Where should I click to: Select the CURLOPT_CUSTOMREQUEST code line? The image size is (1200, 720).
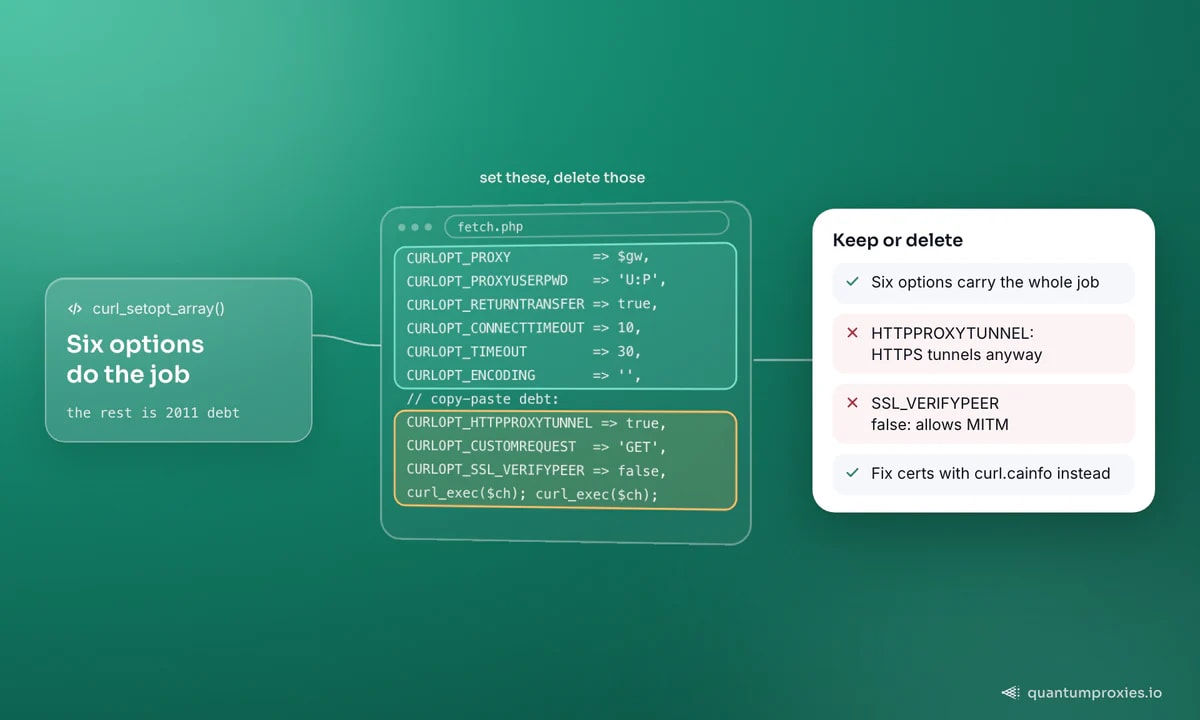click(x=536, y=446)
